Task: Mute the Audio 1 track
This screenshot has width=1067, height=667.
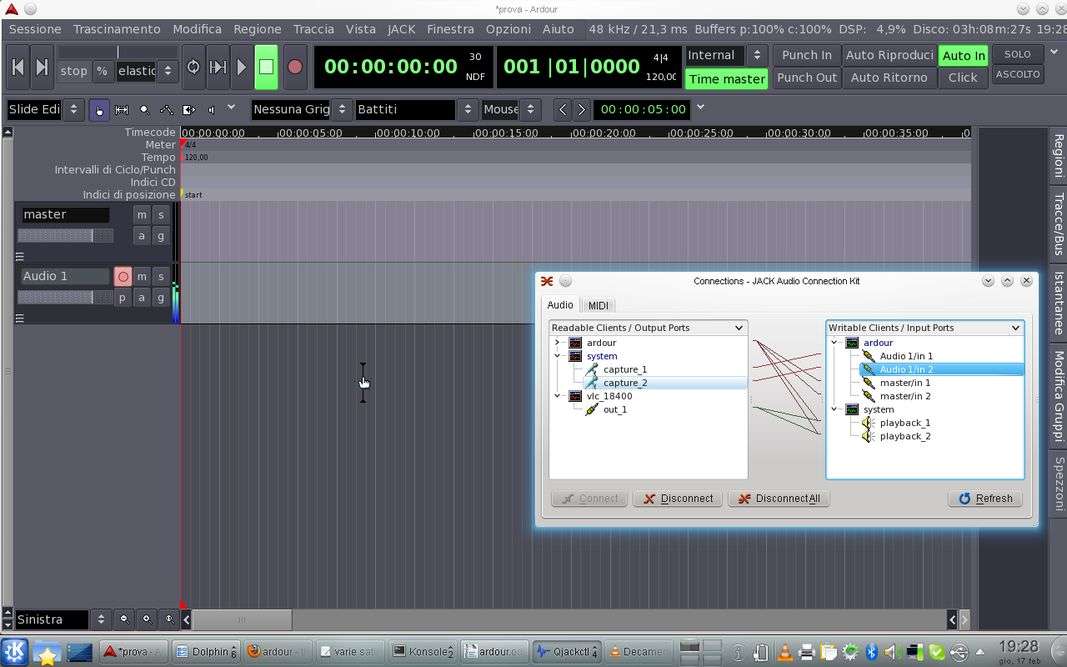Action: (x=142, y=276)
